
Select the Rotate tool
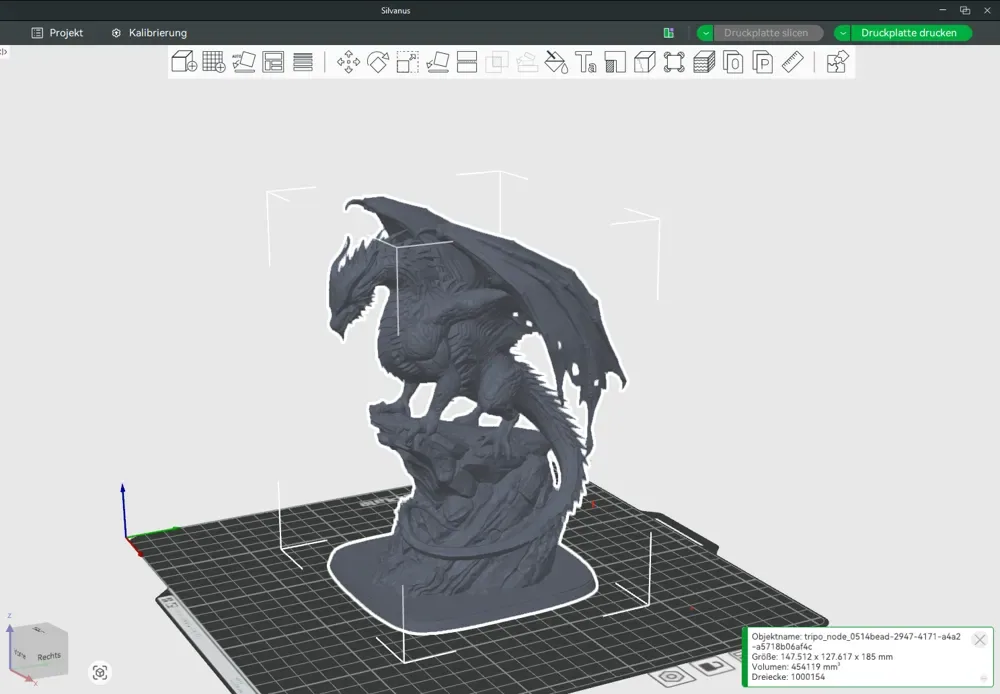tap(378, 62)
